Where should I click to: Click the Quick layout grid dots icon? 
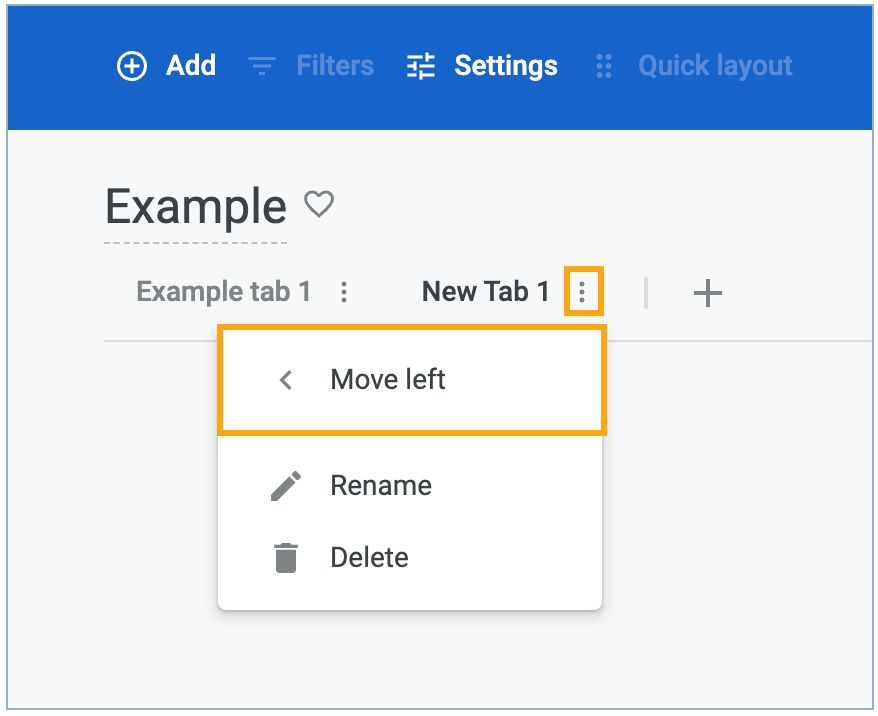click(604, 67)
